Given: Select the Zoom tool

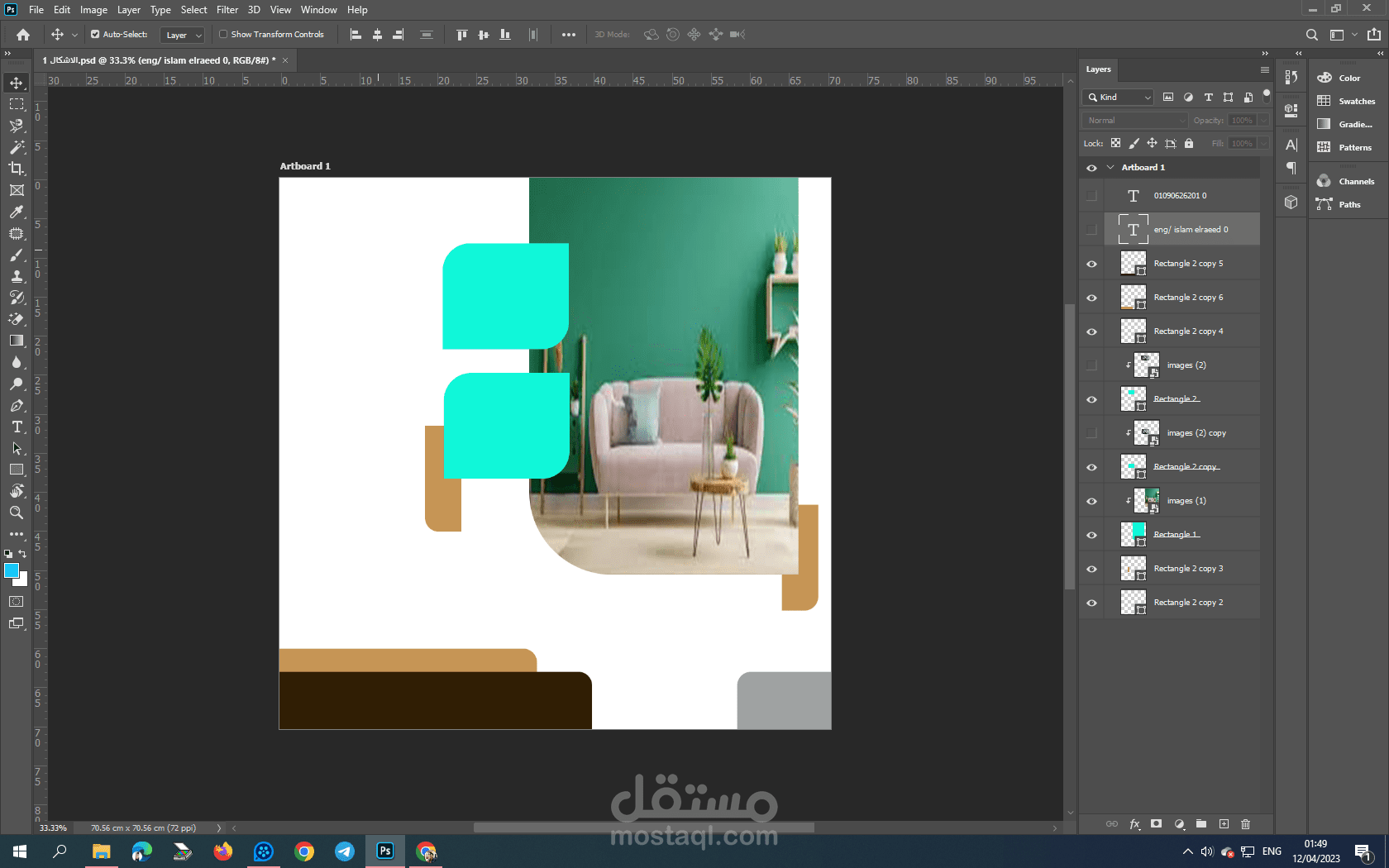Looking at the screenshot, I should point(17,513).
